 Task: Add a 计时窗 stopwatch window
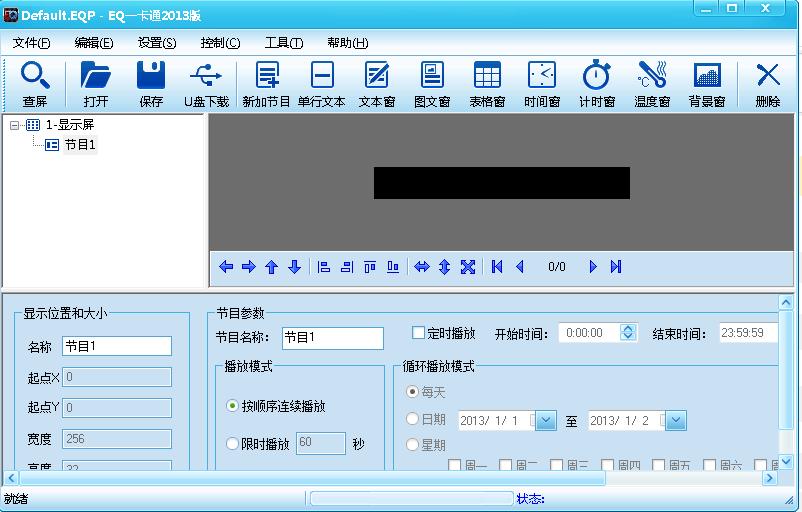[596, 84]
